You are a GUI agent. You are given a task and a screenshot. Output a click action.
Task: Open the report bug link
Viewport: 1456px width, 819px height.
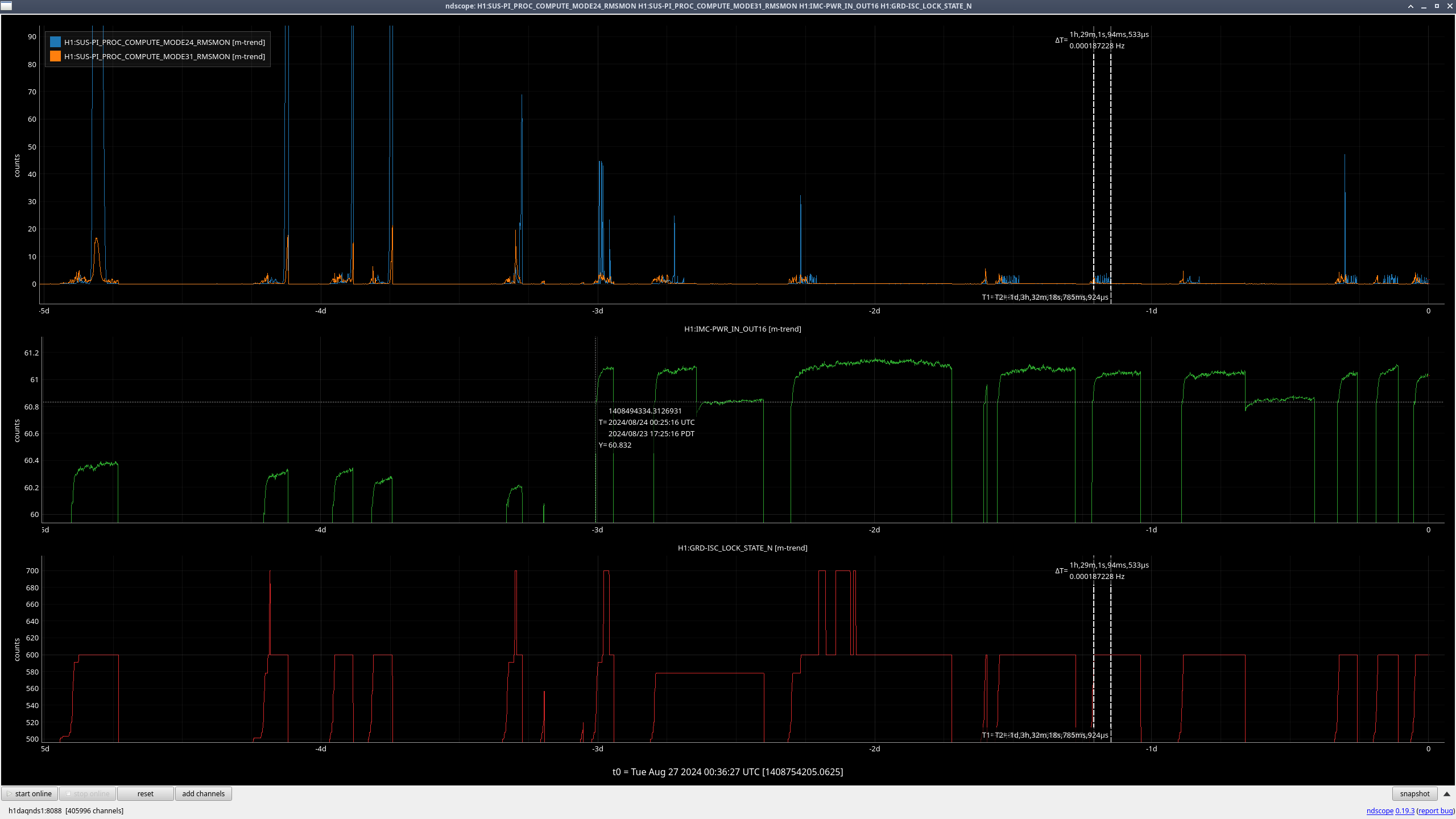click(1436, 810)
